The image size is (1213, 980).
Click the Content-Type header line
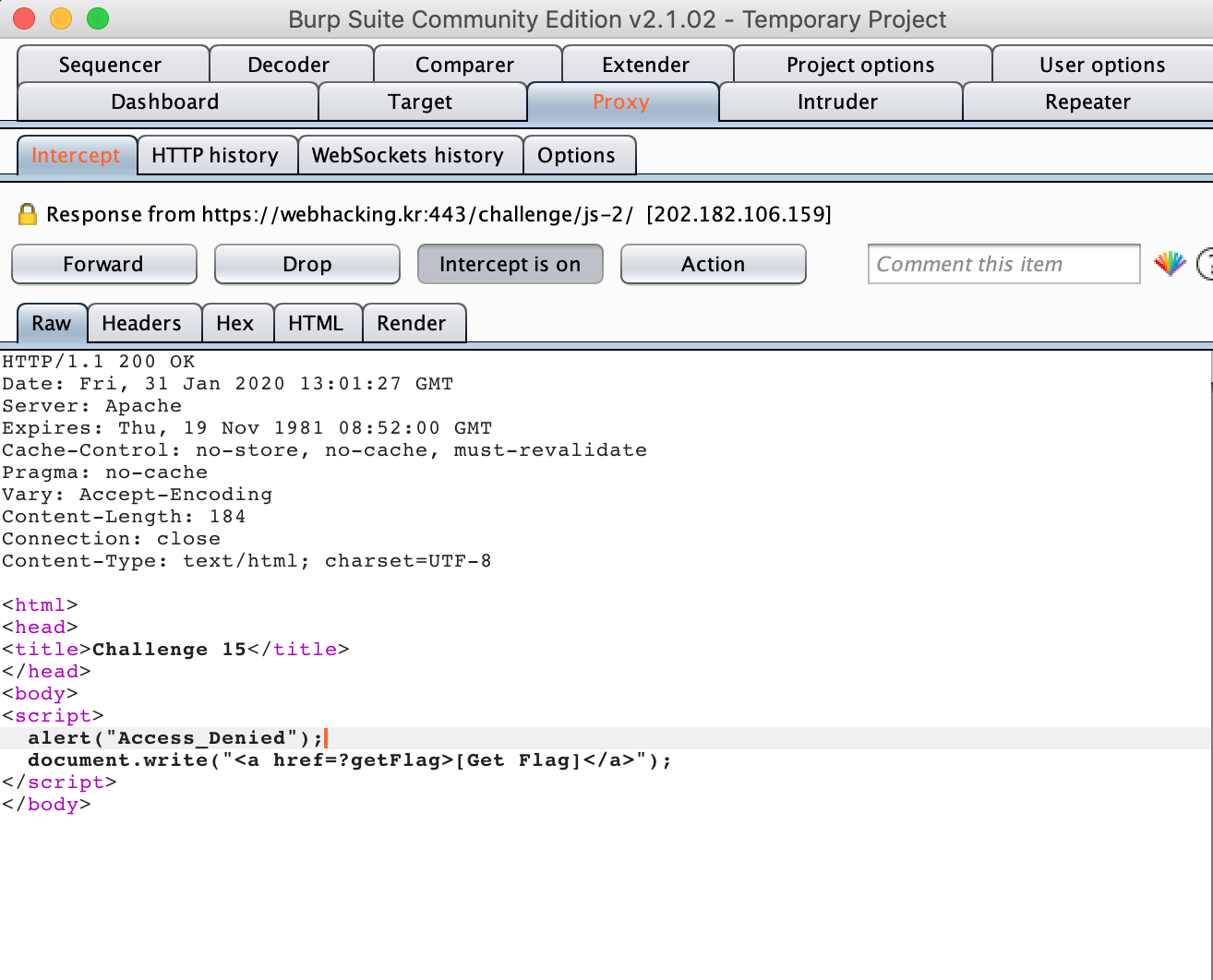point(247,561)
